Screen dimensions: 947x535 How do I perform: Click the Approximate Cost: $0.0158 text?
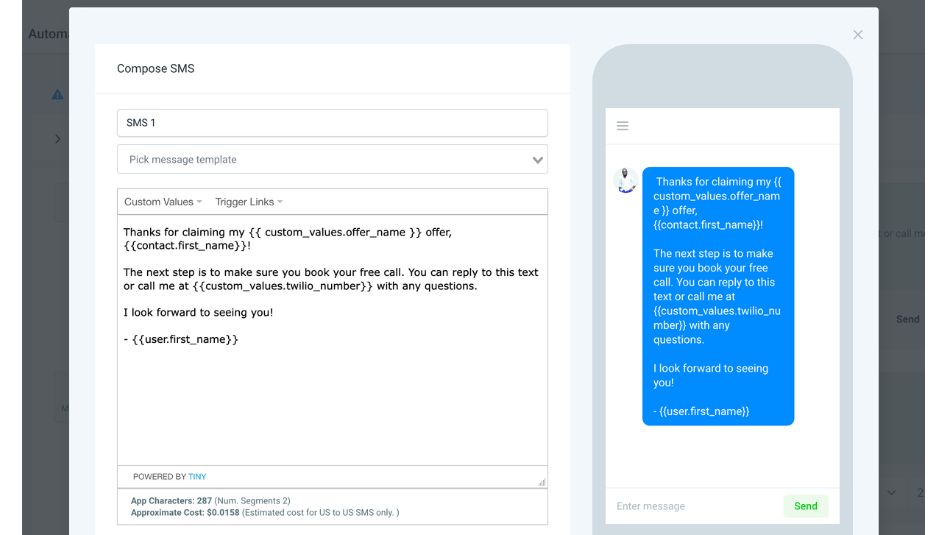pos(185,513)
